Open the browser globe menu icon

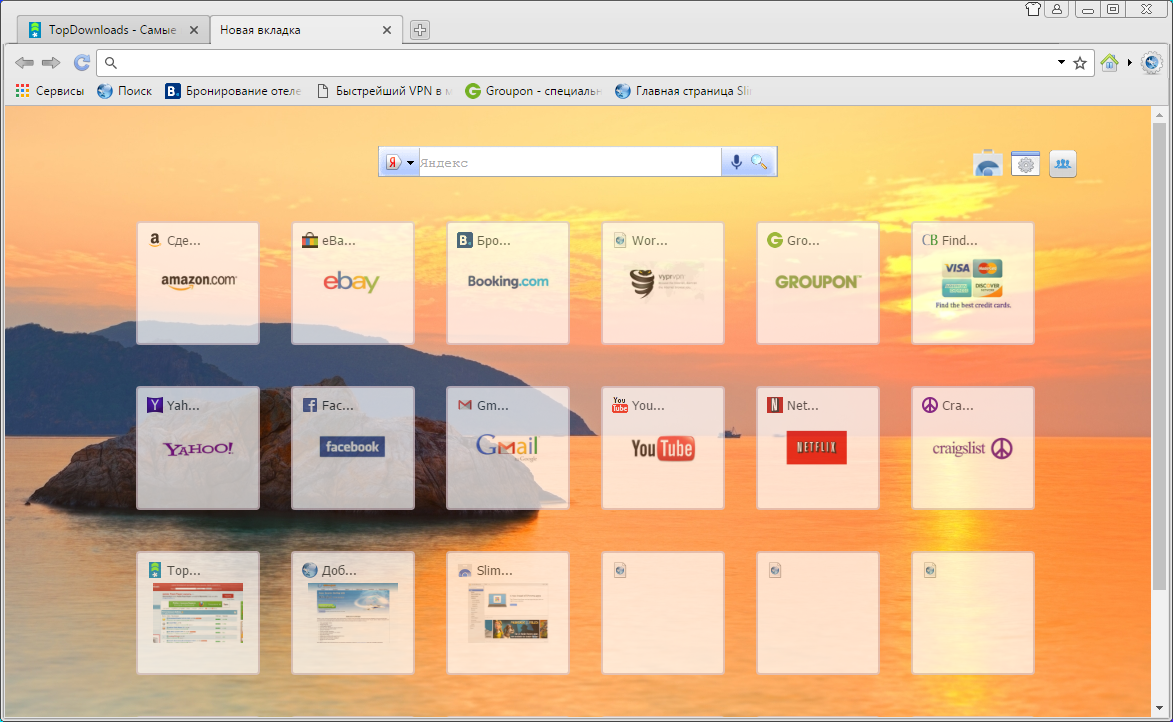[1151, 63]
